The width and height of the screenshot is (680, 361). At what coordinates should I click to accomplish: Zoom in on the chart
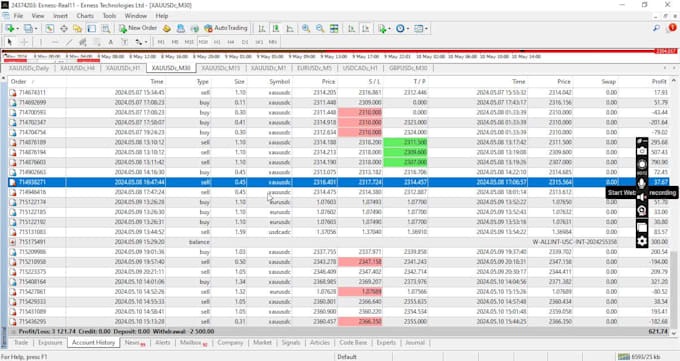pyautogui.click(x=306, y=29)
